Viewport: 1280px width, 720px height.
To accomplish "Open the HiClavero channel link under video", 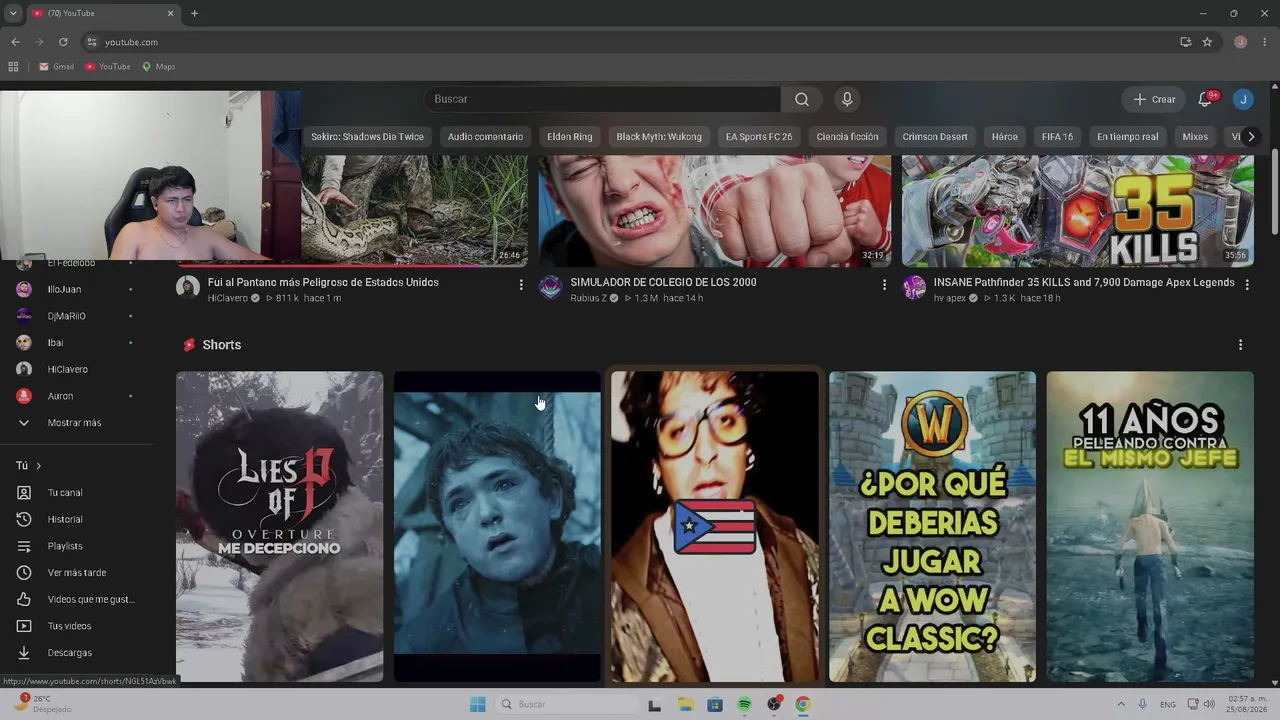I will click(228, 298).
